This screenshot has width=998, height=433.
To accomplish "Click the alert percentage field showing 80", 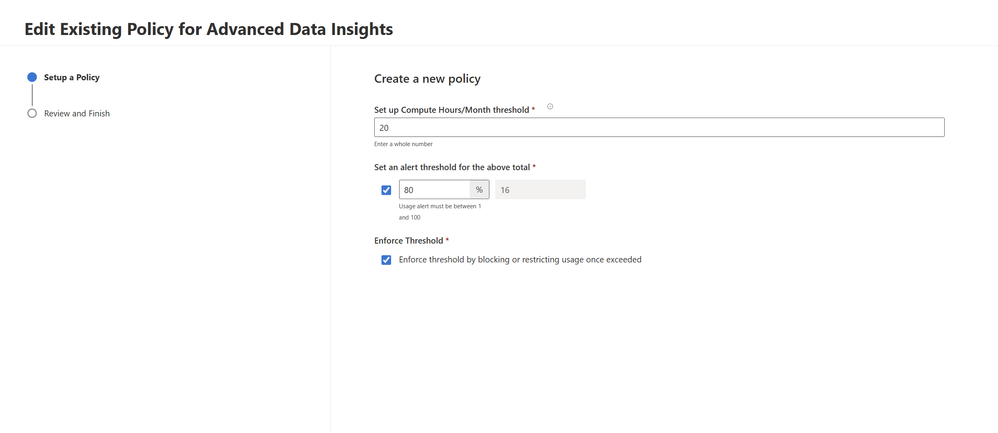I will 434,190.
